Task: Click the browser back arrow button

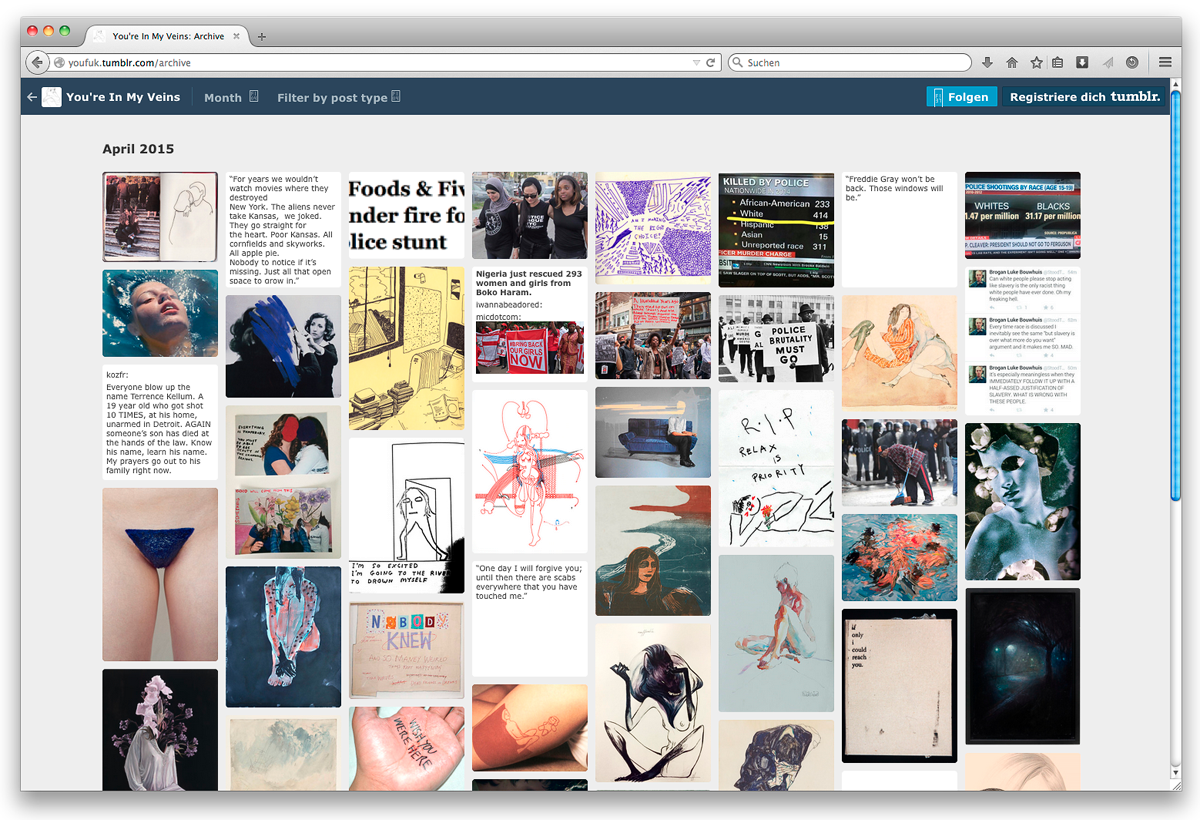Action: coord(37,63)
